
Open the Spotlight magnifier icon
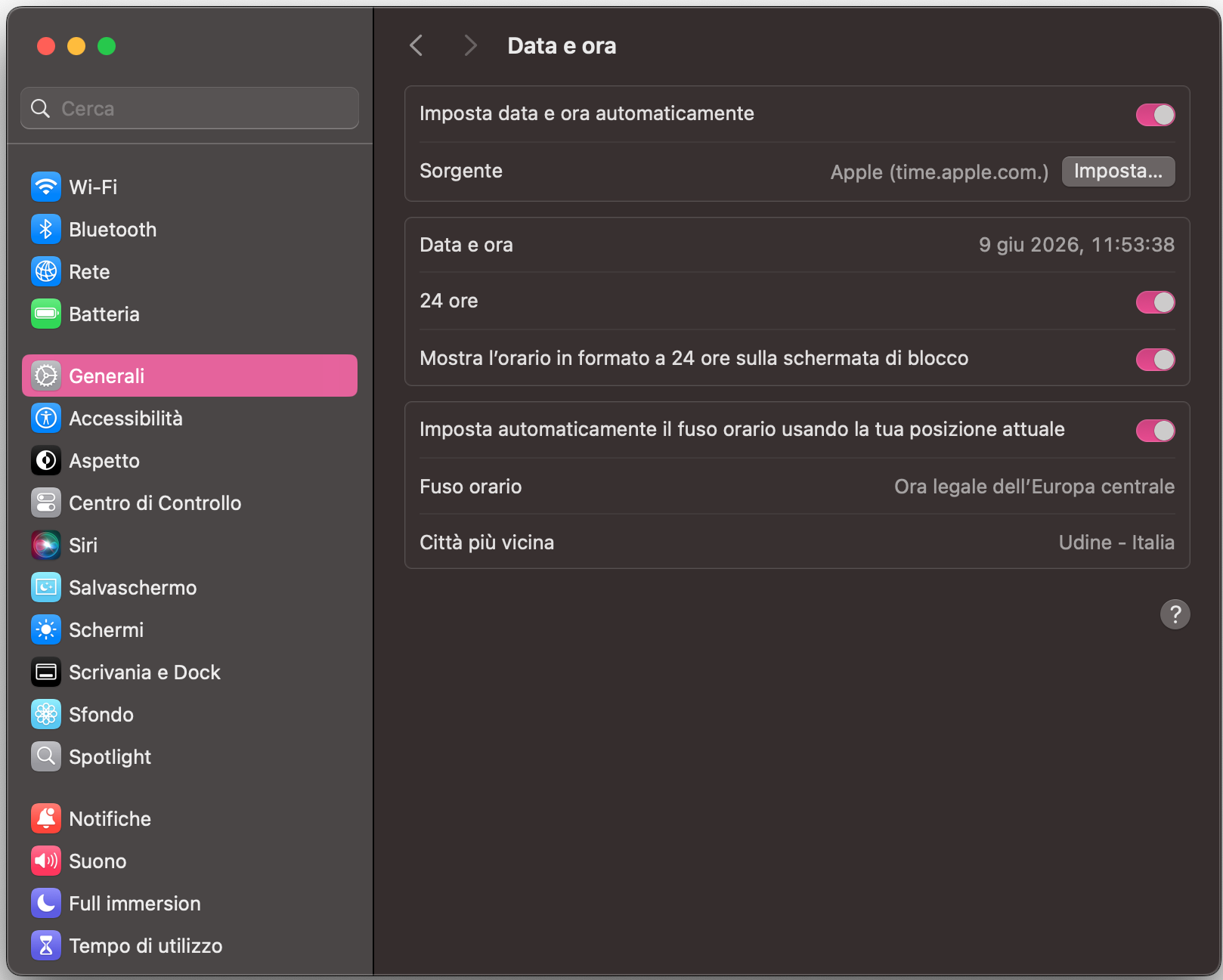[46, 756]
